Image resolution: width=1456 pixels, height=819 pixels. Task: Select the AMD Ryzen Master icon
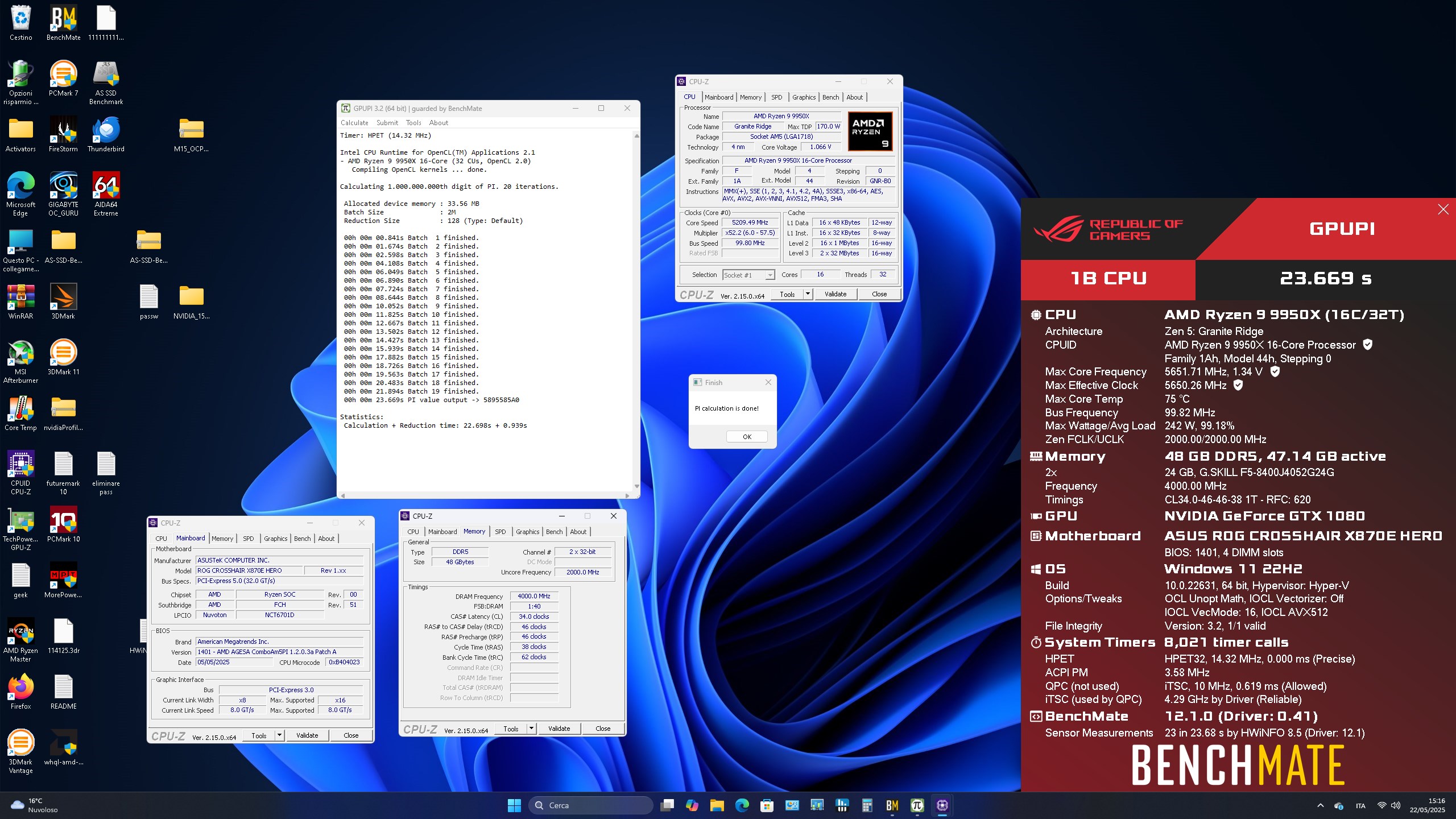pyautogui.click(x=20, y=640)
